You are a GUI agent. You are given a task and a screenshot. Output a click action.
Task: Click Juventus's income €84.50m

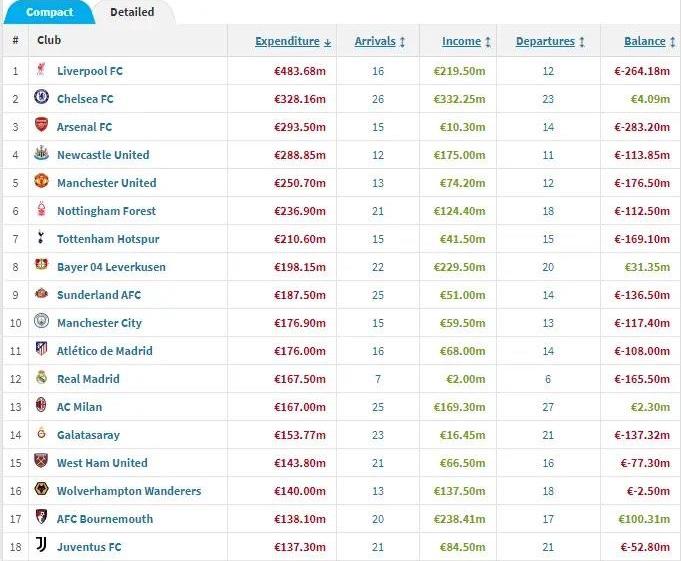tap(463, 547)
